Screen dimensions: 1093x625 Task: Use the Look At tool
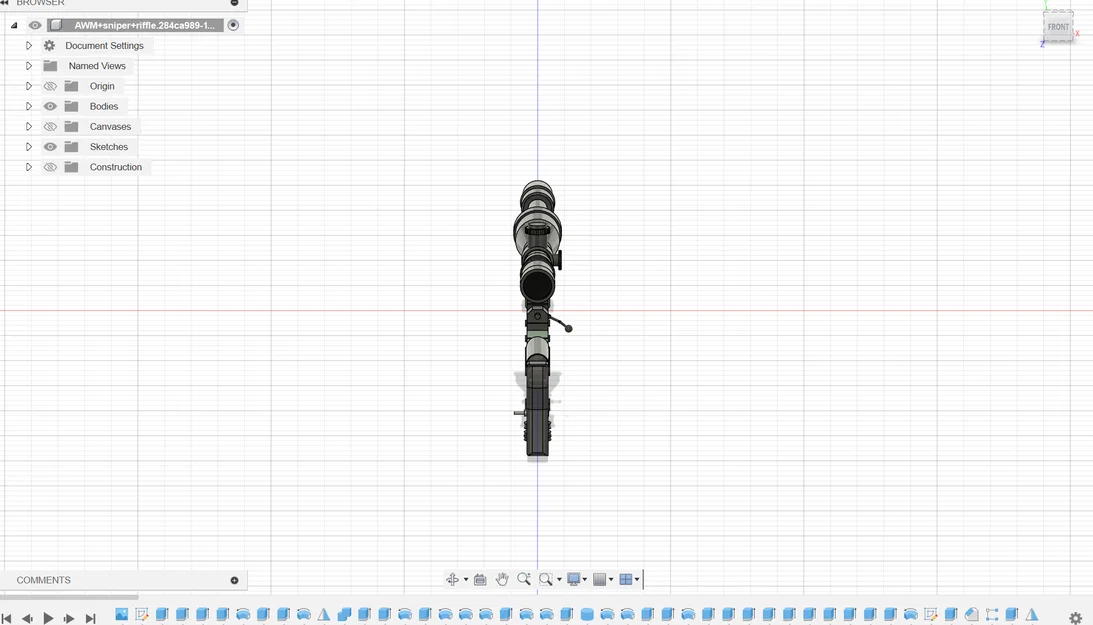click(x=480, y=578)
